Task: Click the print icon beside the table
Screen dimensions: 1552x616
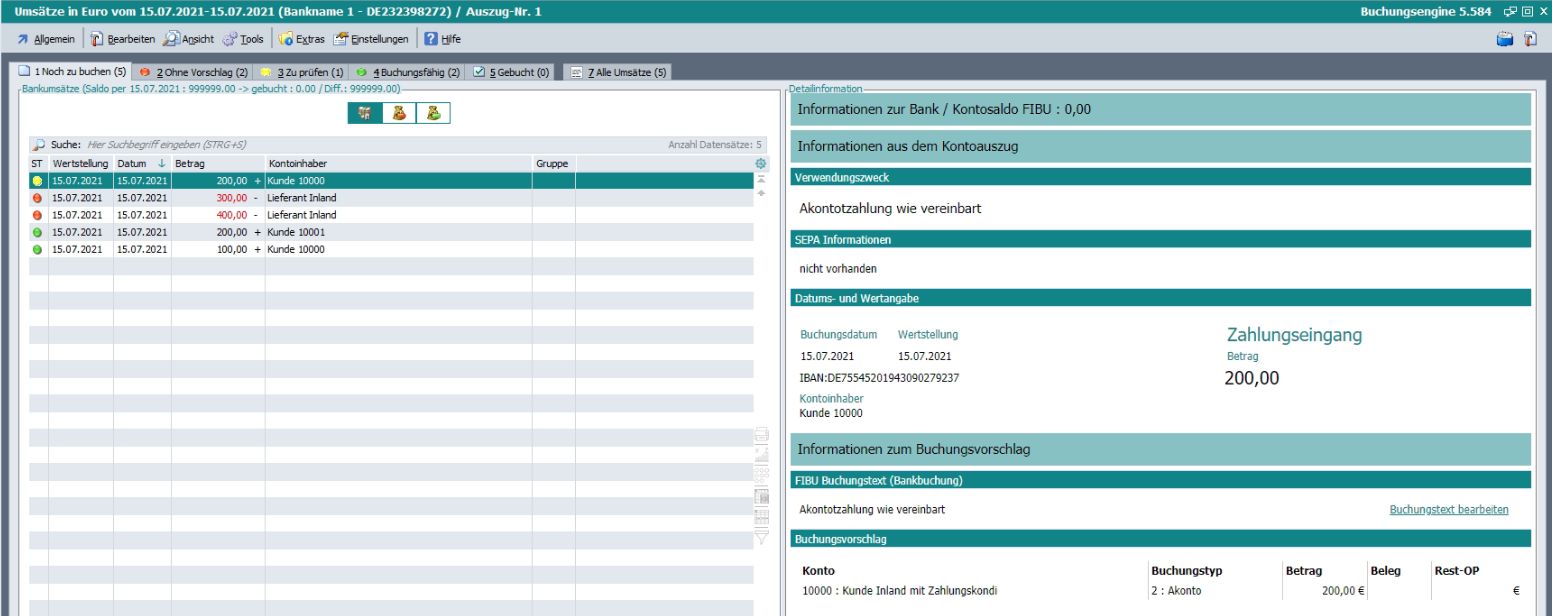Action: pos(761,434)
